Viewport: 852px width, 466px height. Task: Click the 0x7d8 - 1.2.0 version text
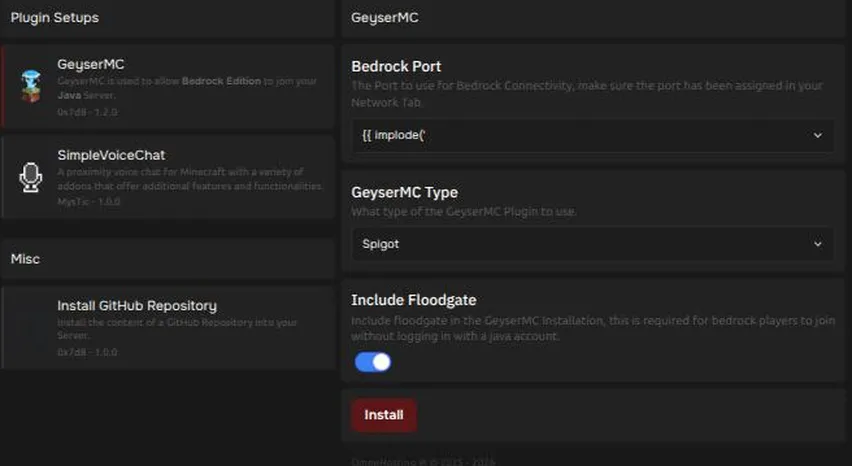87,112
